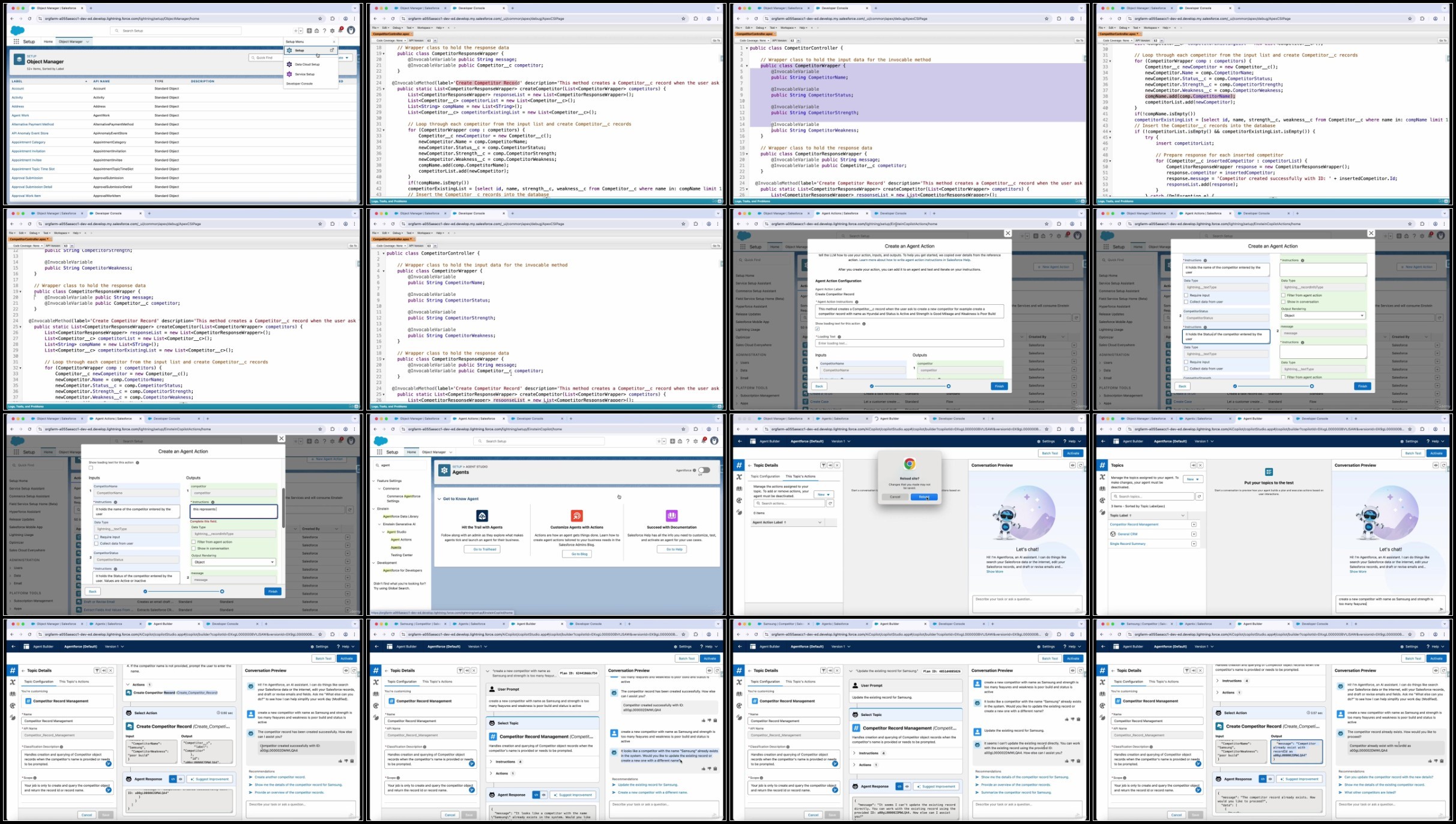Click the progress indicator in the Agent Action Configuration dialog

[910, 386]
